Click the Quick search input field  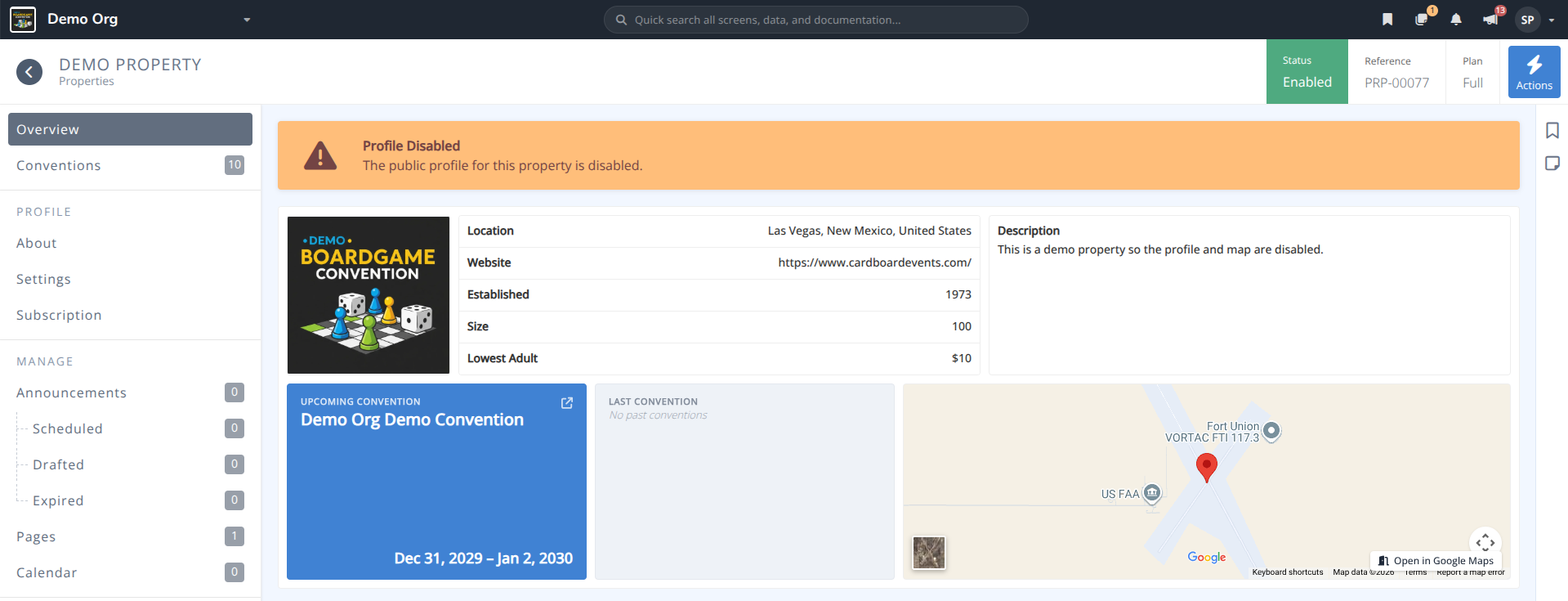(x=816, y=20)
